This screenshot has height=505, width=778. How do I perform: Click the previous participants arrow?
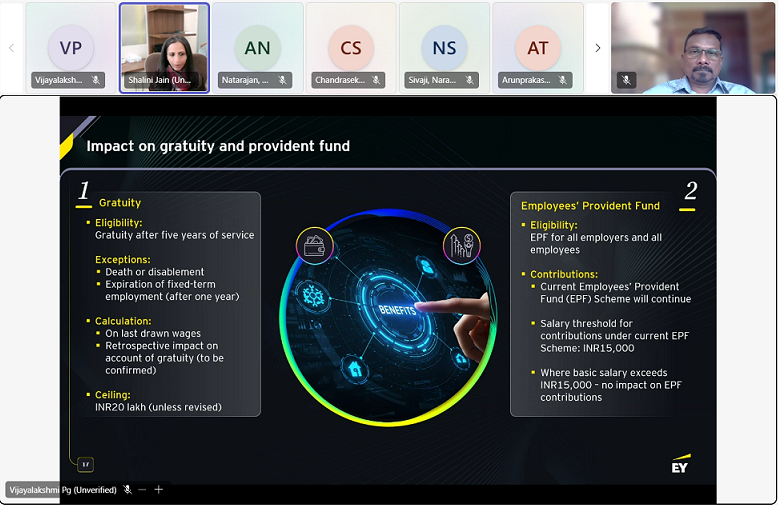[x=11, y=48]
